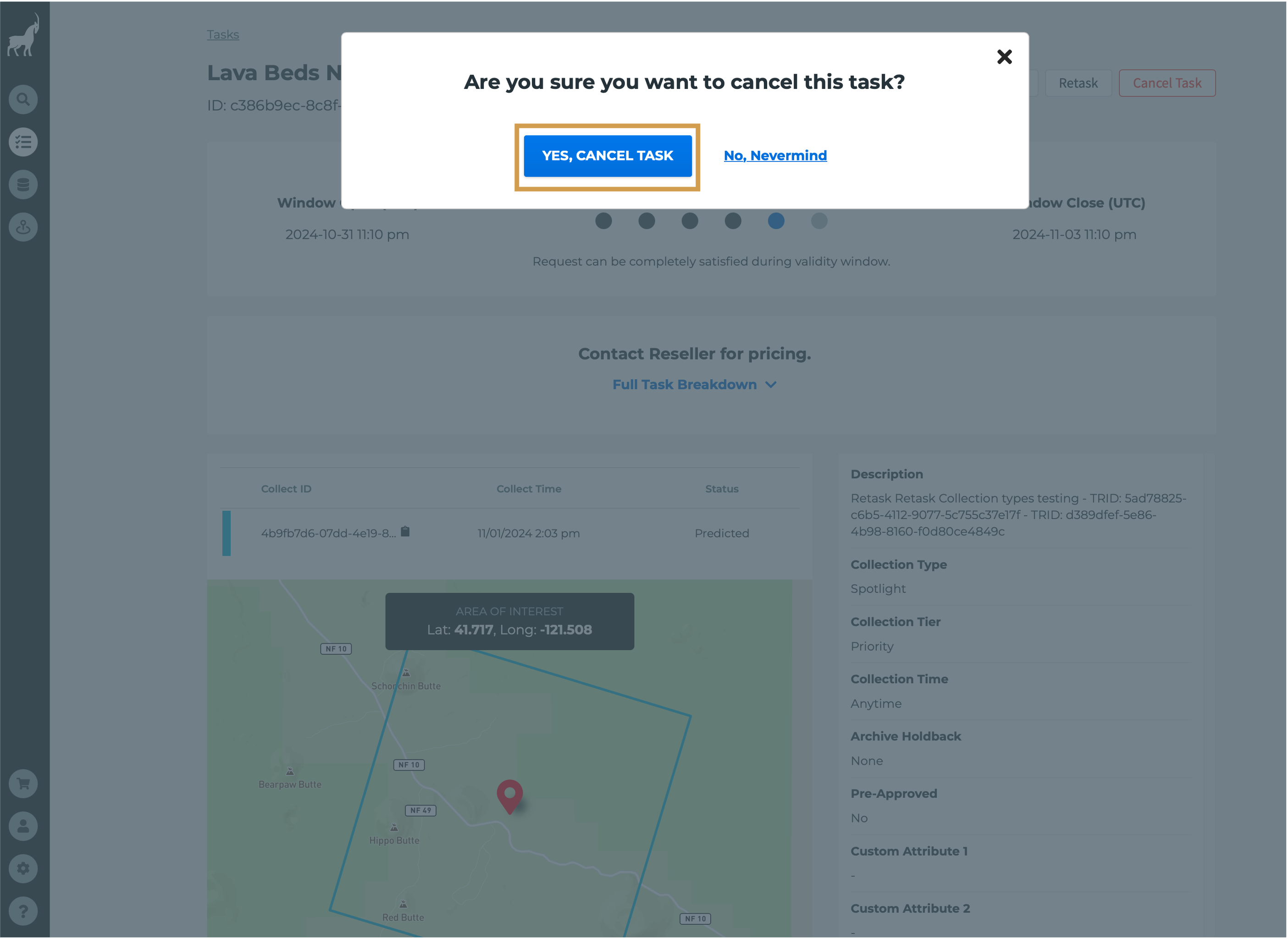Click the goat logo in the sidebar
The width and height of the screenshot is (1288, 939).
pyautogui.click(x=24, y=35)
